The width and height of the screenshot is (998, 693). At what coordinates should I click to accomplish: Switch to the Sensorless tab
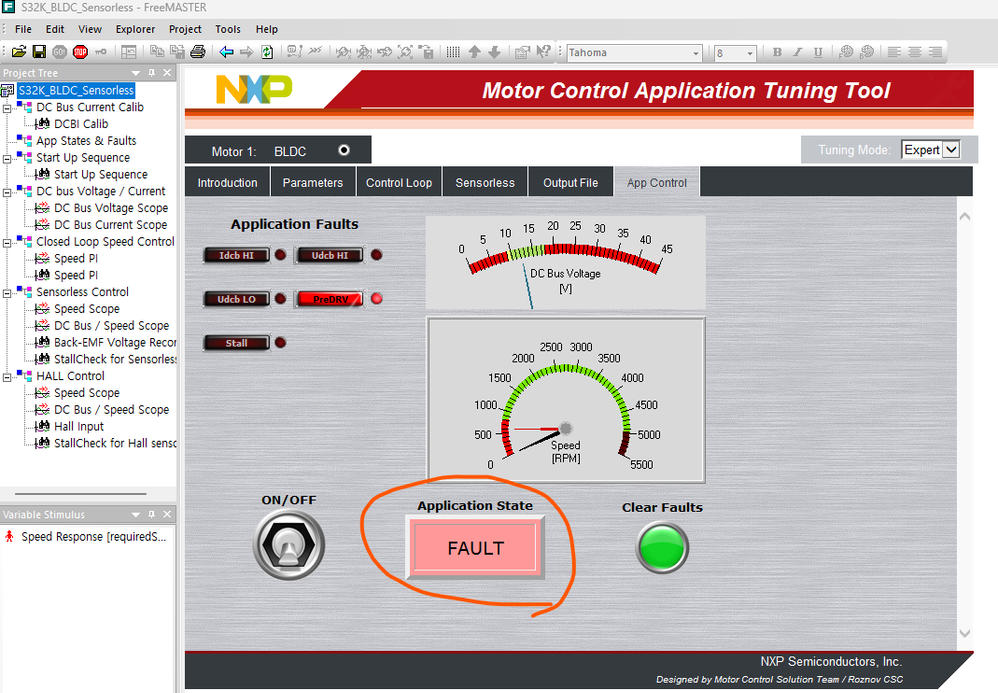[485, 183]
